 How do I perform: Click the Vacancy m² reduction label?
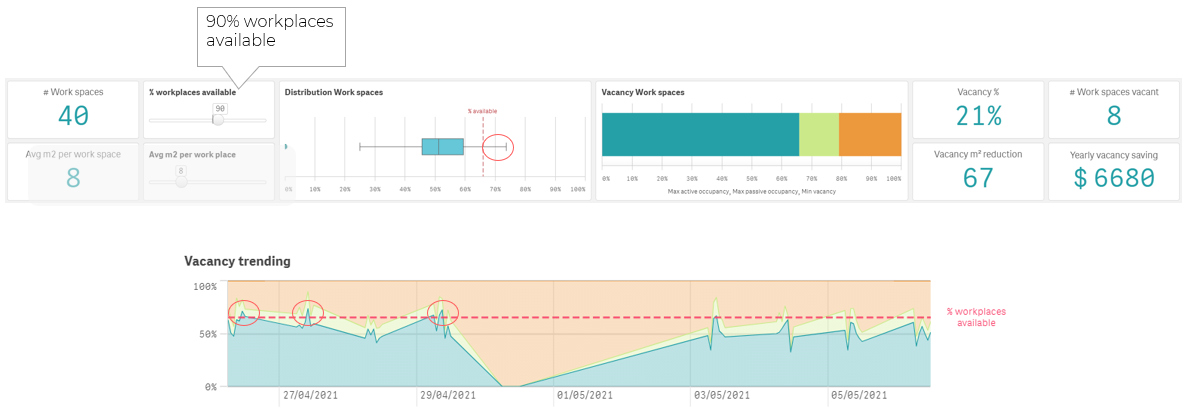[978, 154]
